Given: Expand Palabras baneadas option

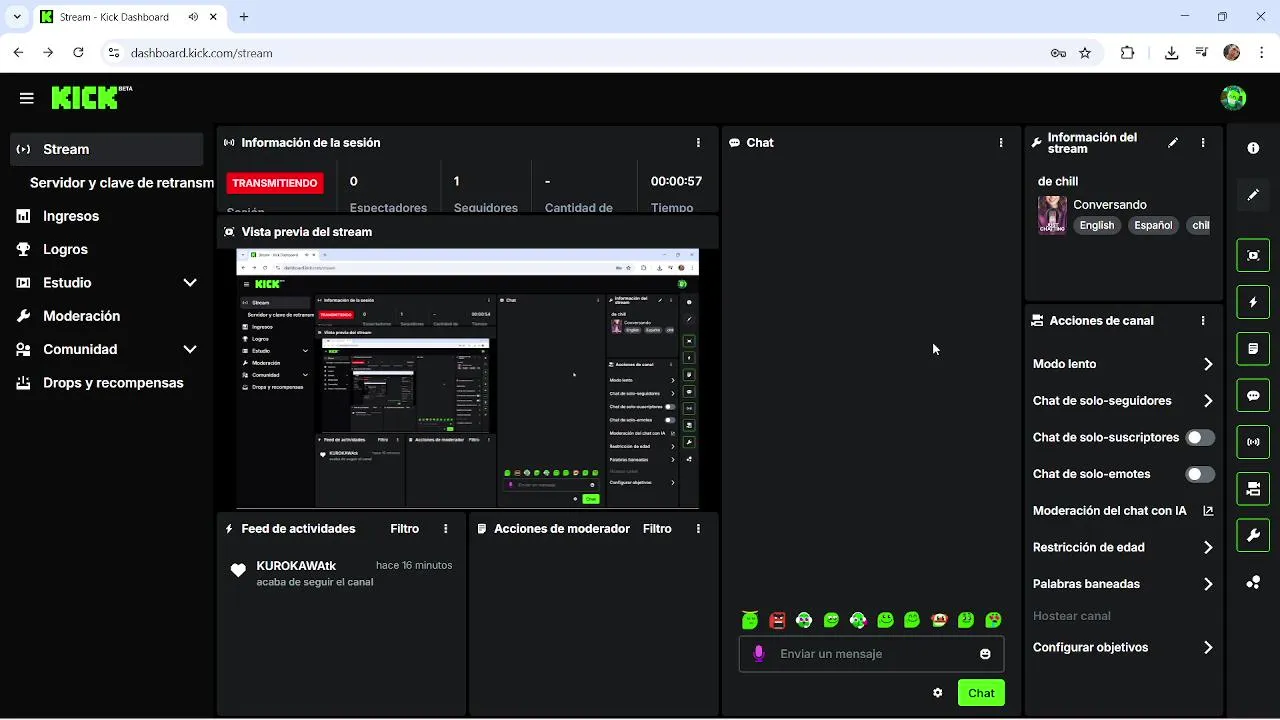Looking at the screenshot, I should coord(1208,584).
